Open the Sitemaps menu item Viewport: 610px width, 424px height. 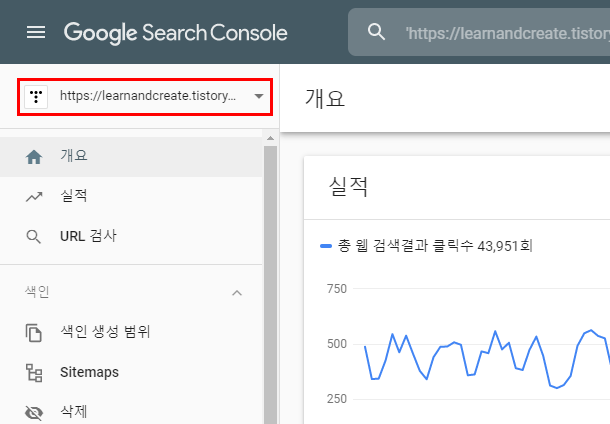[x=131, y=372]
